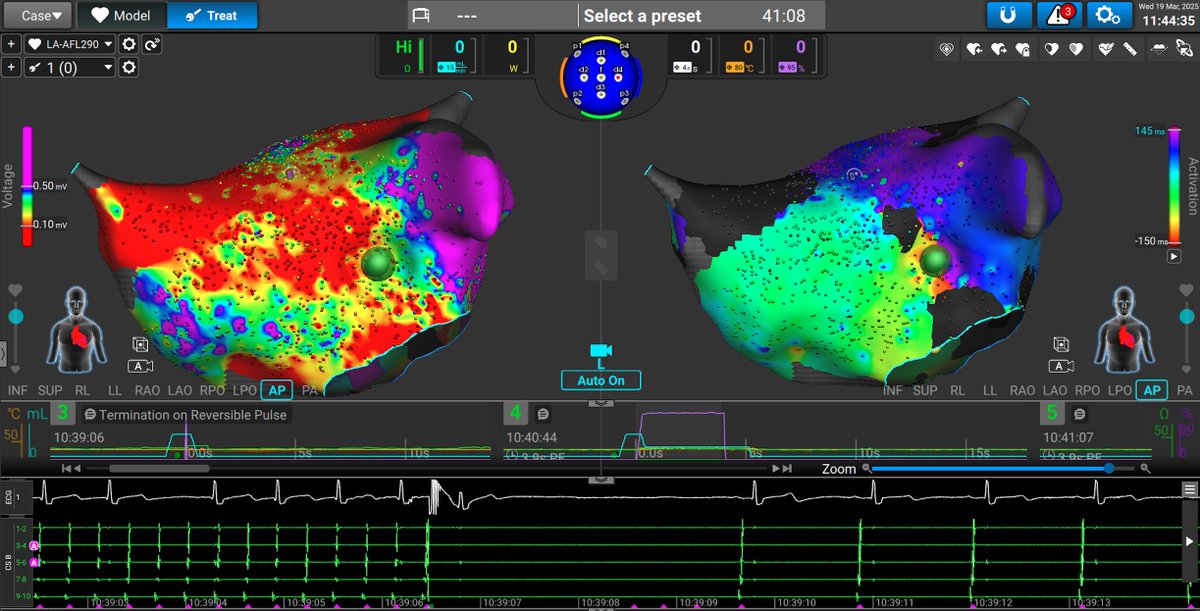Select the LL view on right map

click(x=989, y=390)
